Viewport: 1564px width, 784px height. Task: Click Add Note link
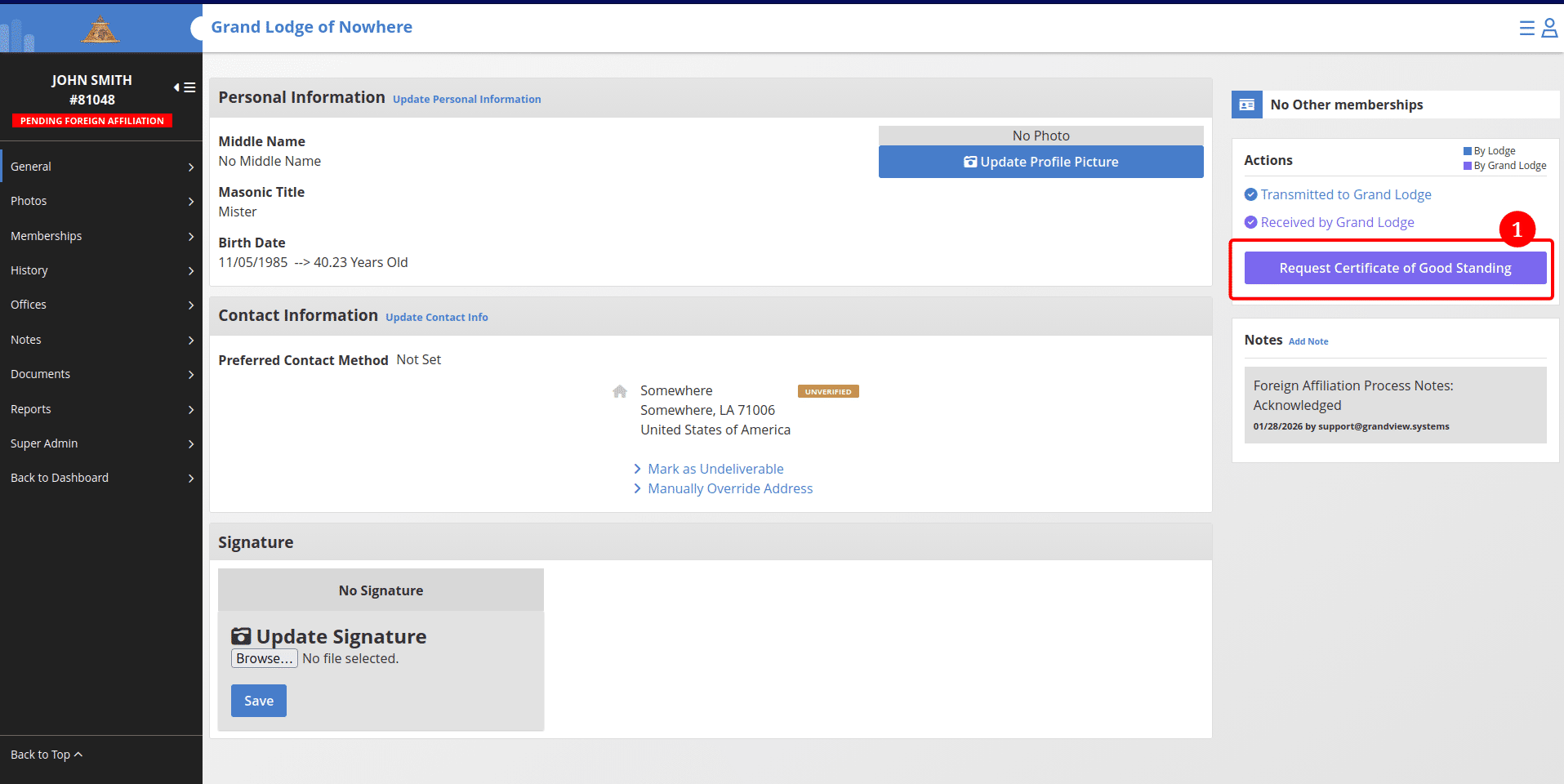pos(1308,341)
